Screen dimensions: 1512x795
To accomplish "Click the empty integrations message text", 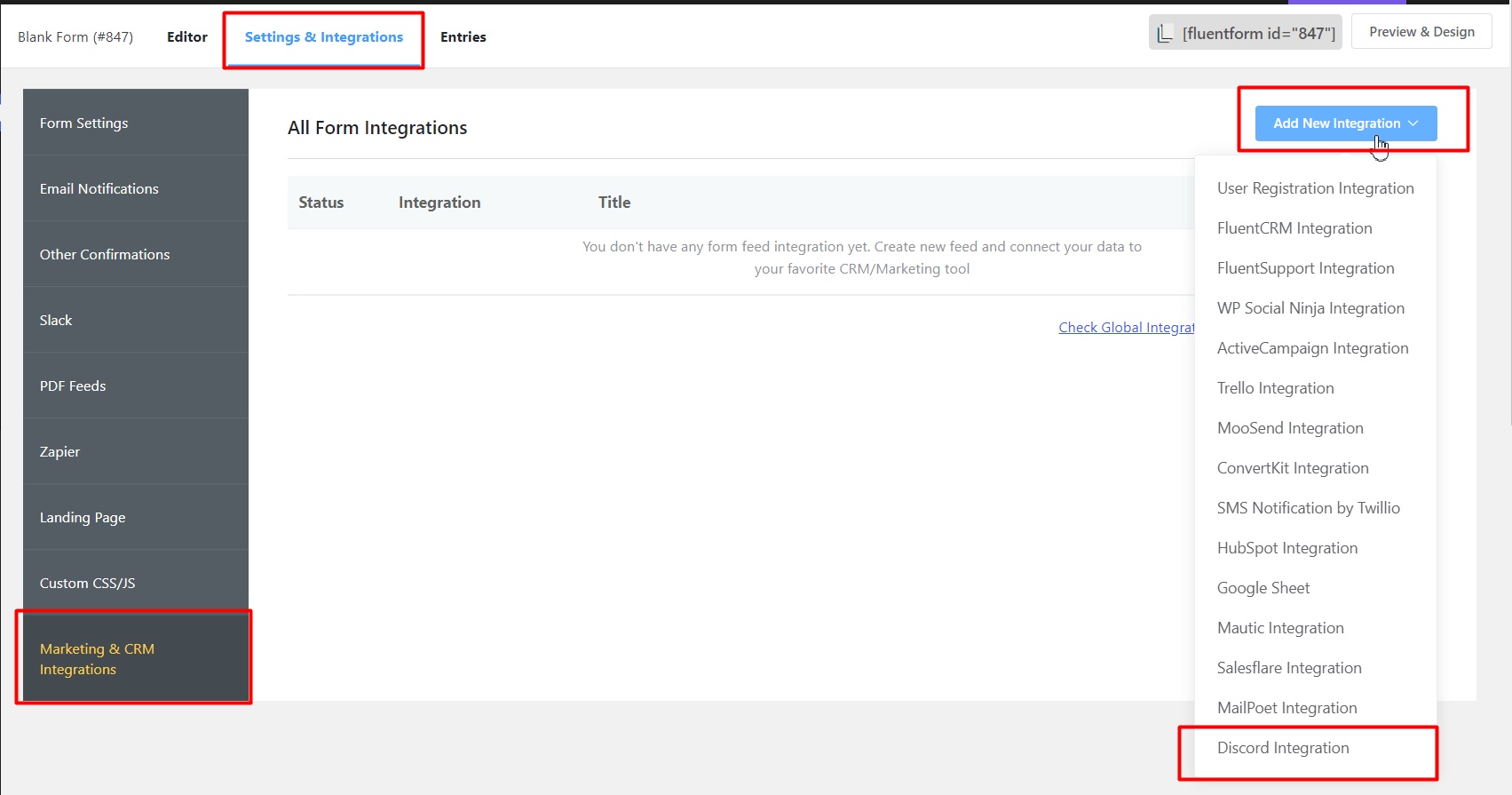I will click(862, 258).
